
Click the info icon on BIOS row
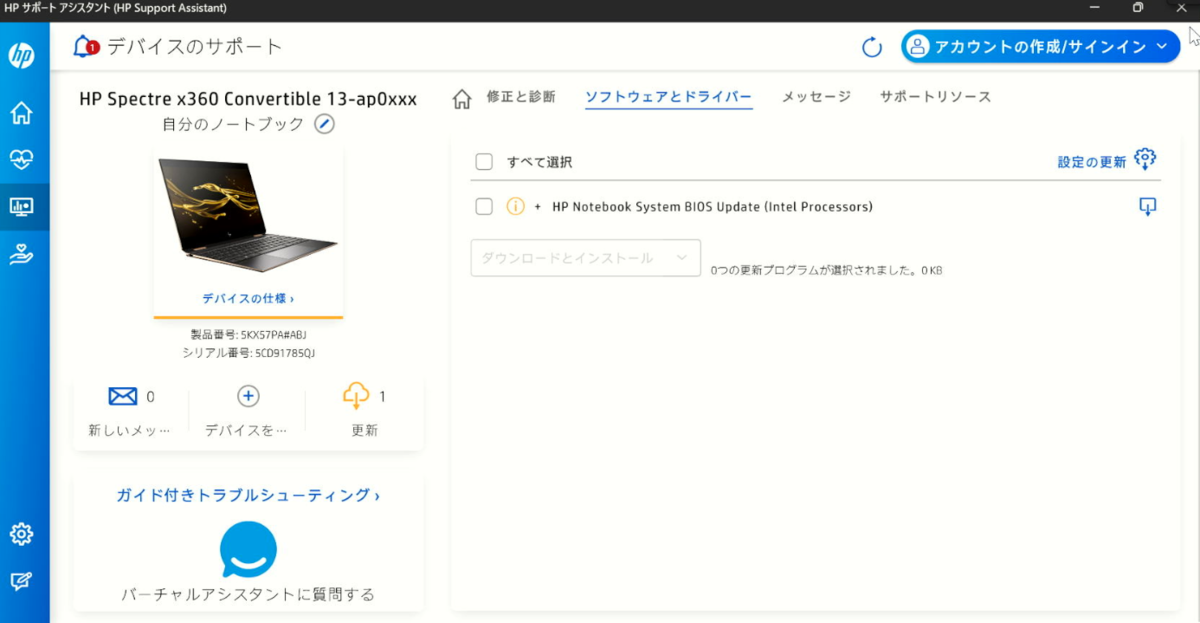[x=515, y=207]
